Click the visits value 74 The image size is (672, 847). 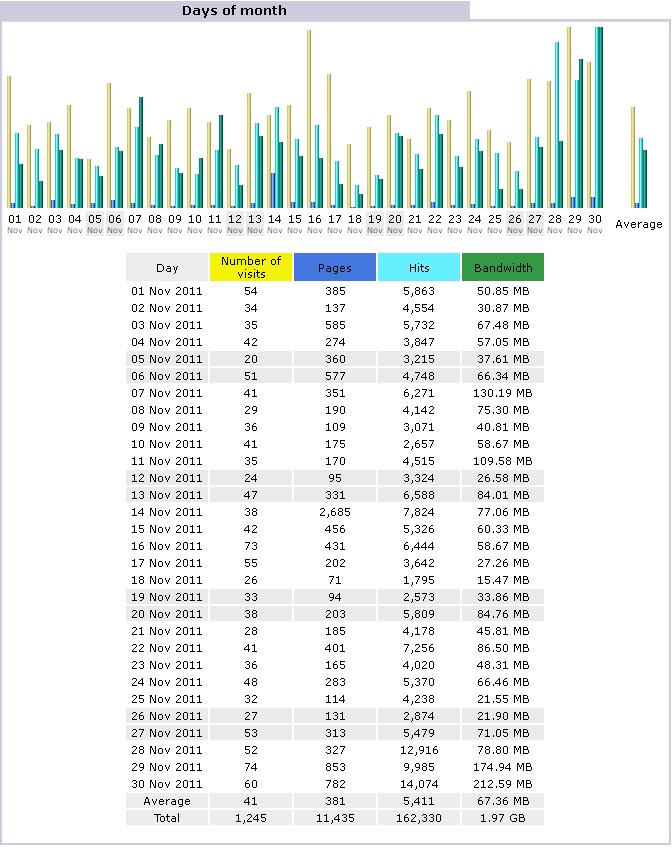(x=251, y=767)
